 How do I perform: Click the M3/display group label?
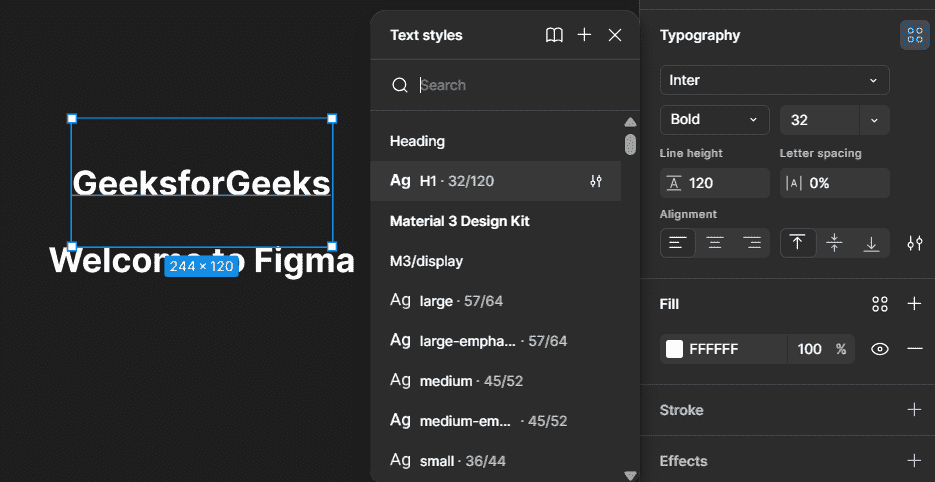pos(426,261)
